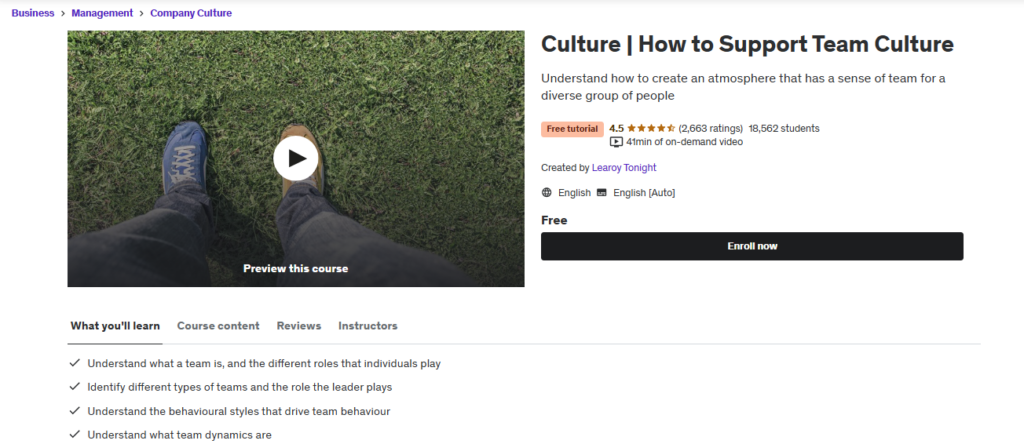Click the globe language icon
Screen dimensions: 1024x444
click(547, 193)
